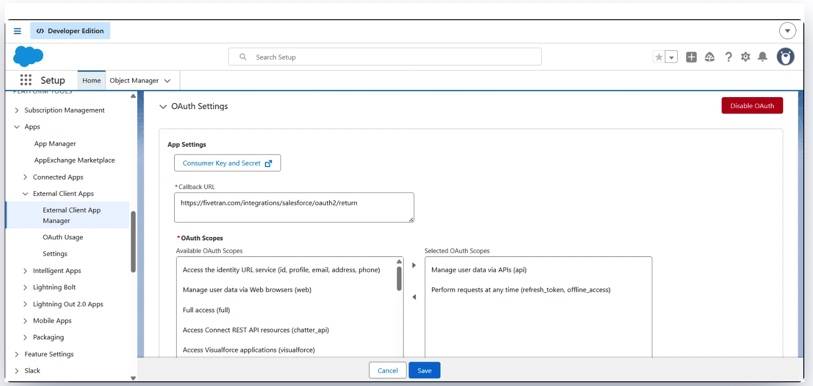Open Settings under External Client Apps
Viewport: 813px width, 386px height.
(x=55, y=254)
